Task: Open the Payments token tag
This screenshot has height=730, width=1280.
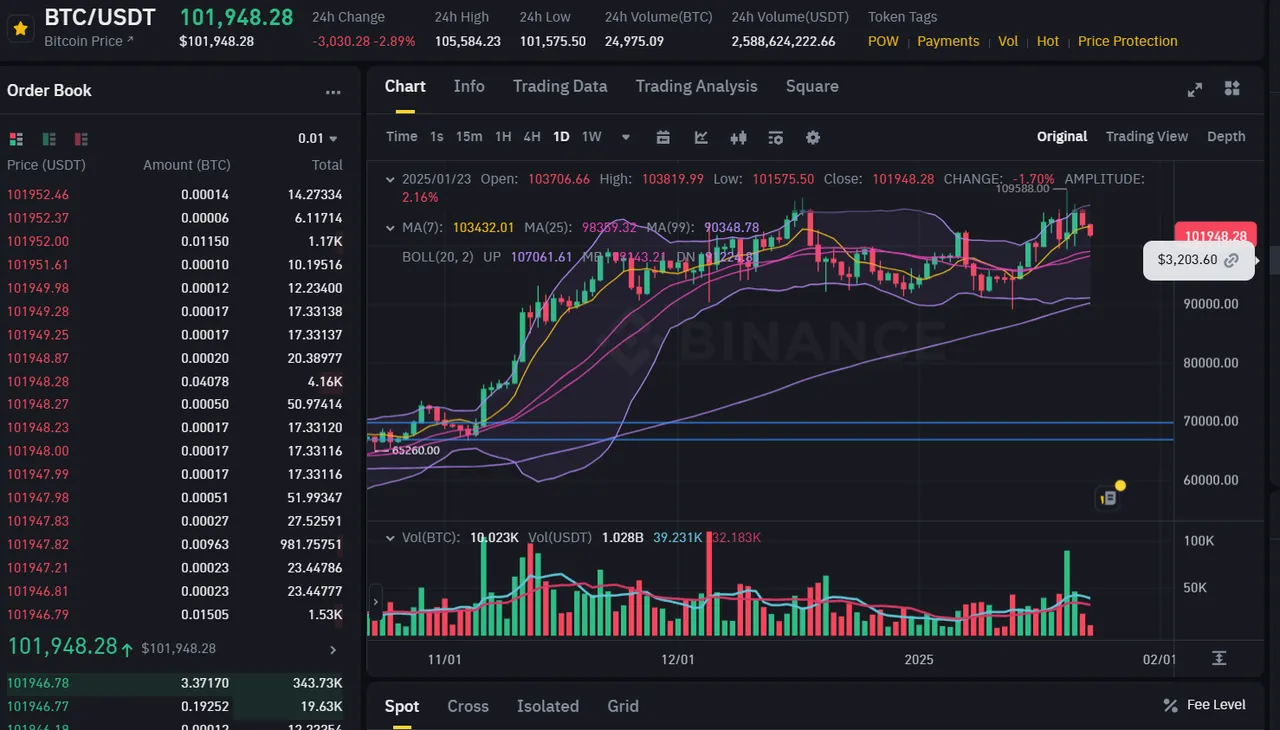Action: pos(948,41)
